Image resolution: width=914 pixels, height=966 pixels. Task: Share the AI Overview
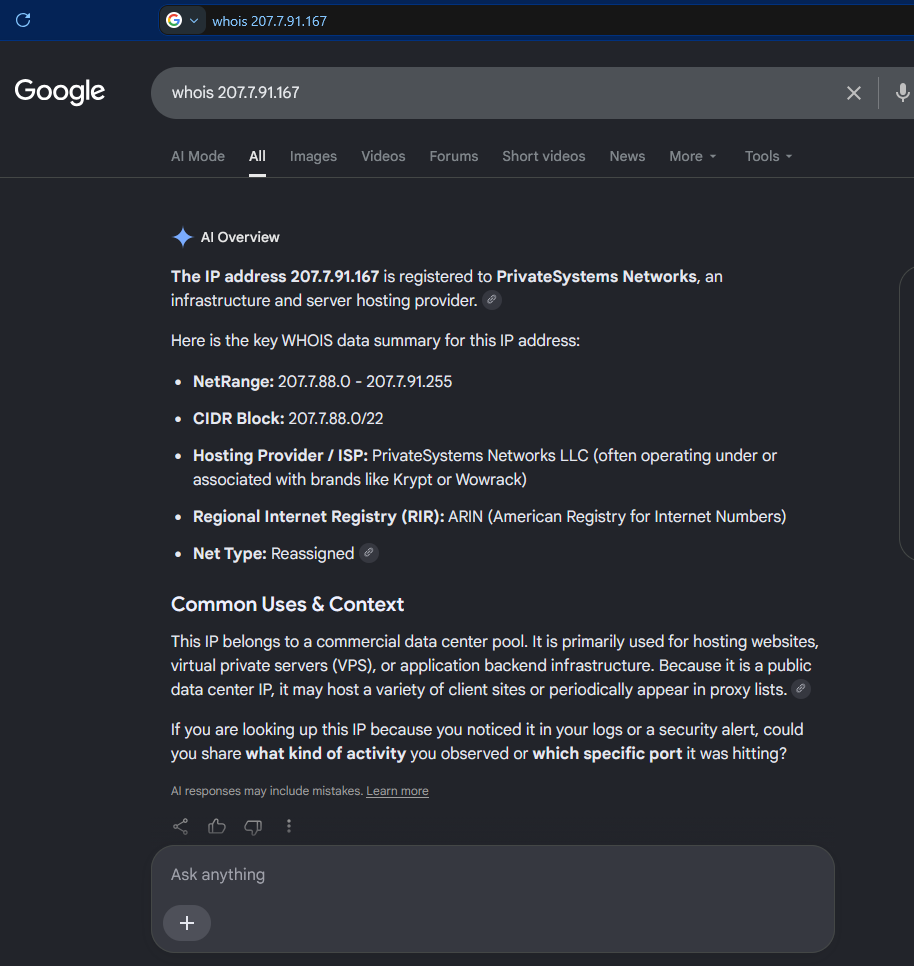(x=180, y=826)
